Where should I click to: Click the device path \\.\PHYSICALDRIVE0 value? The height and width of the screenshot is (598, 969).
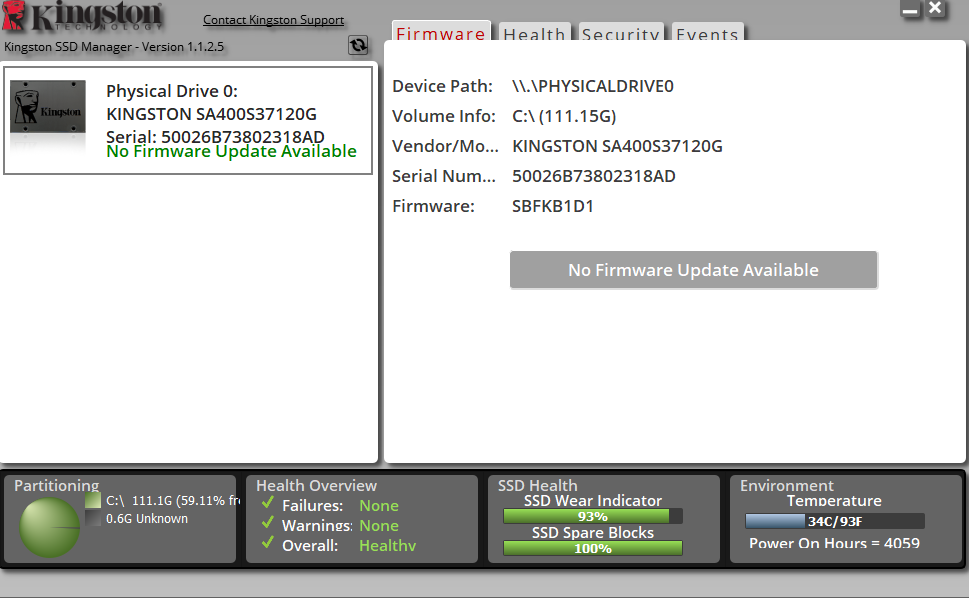tap(593, 86)
